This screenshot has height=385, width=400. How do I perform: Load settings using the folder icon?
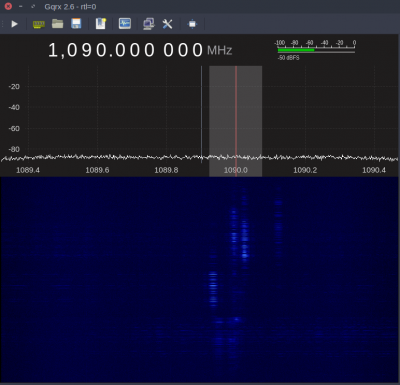click(x=58, y=24)
